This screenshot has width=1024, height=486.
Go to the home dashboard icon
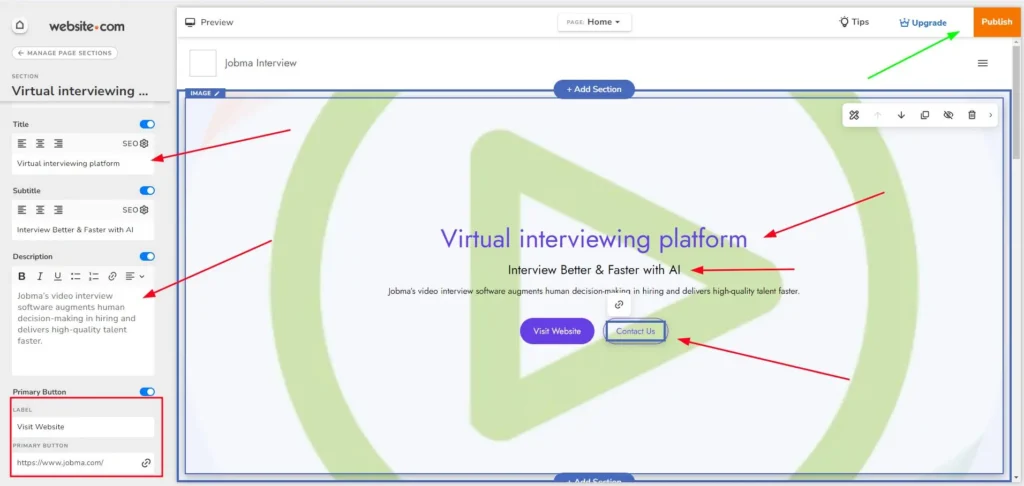pos(20,25)
